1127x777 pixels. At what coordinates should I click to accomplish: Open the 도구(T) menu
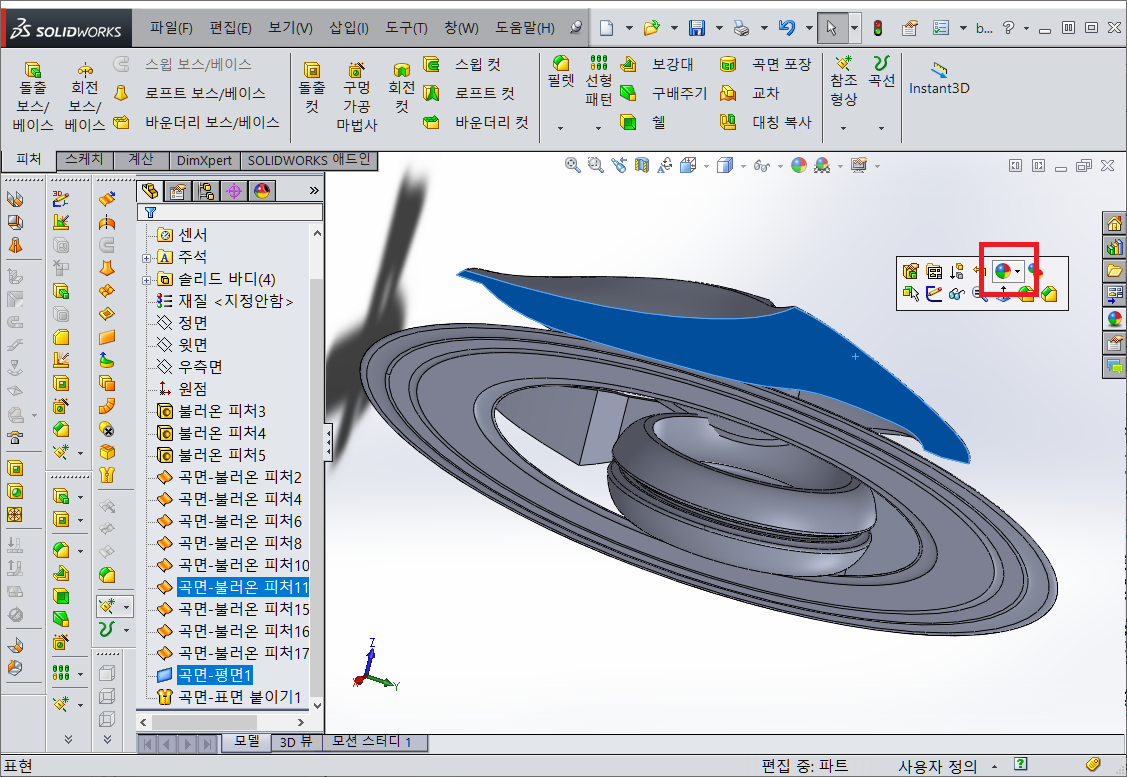(x=406, y=28)
